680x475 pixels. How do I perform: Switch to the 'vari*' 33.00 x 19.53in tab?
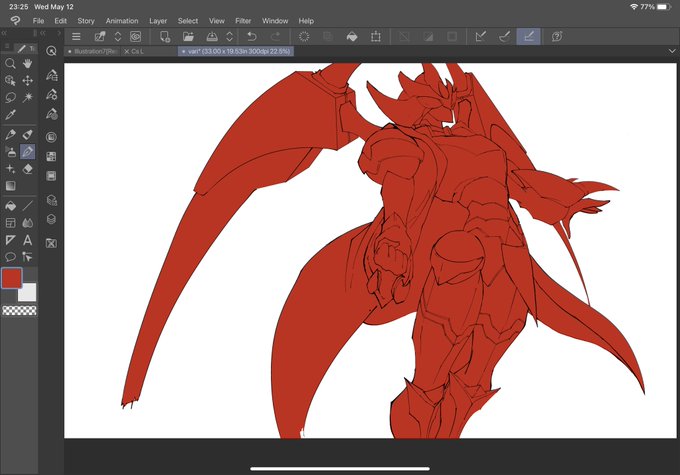pyautogui.click(x=236, y=51)
